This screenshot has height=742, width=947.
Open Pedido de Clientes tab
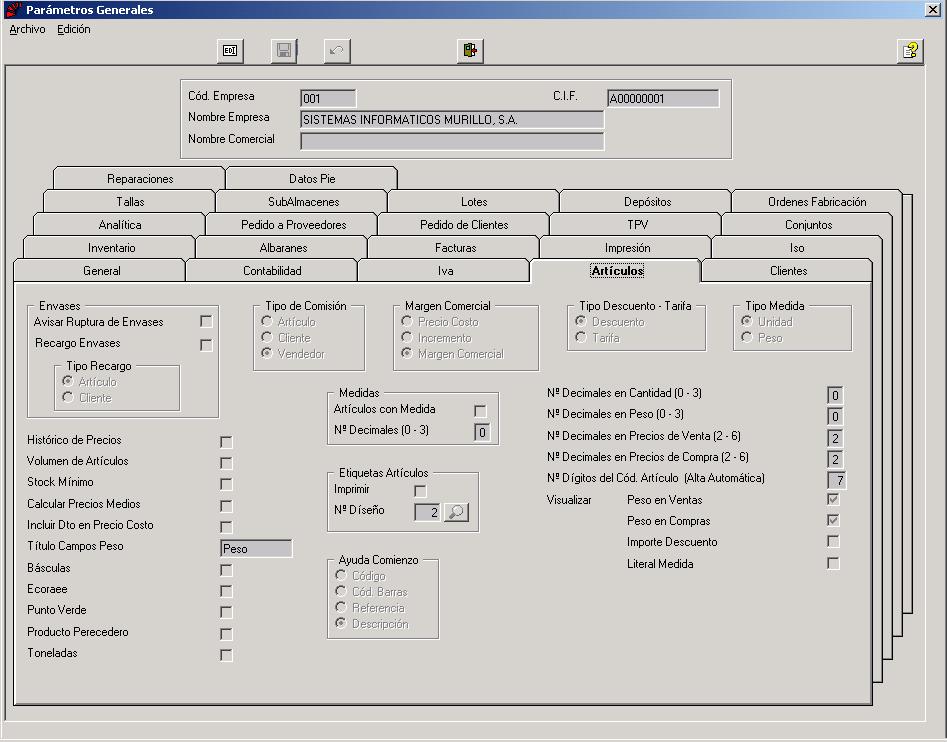[464, 225]
